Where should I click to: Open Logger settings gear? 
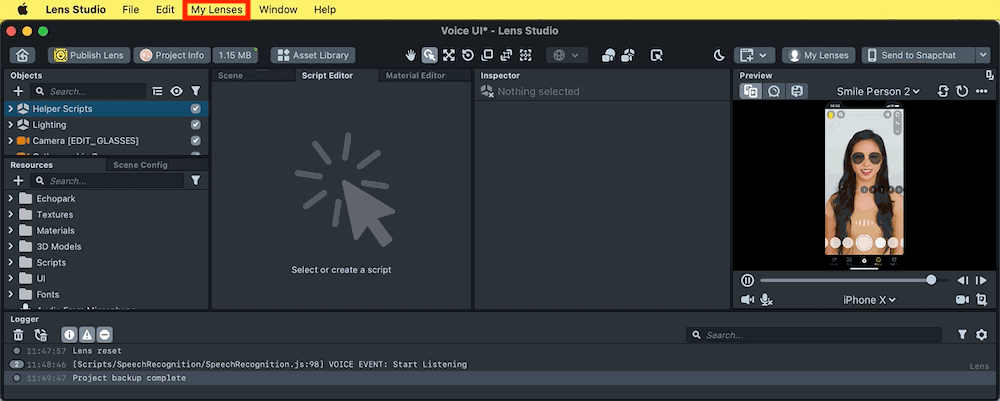[981, 335]
